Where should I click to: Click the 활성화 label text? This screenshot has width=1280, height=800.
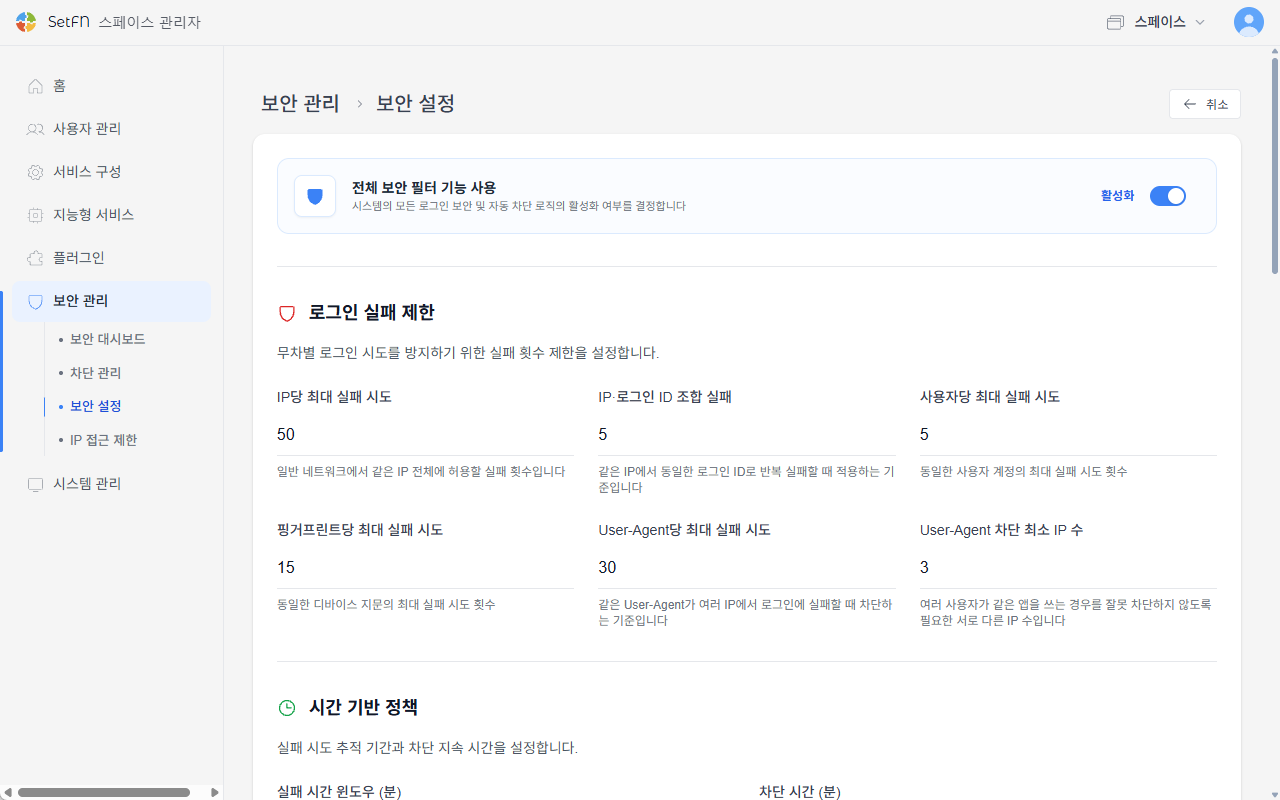coord(1117,196)
